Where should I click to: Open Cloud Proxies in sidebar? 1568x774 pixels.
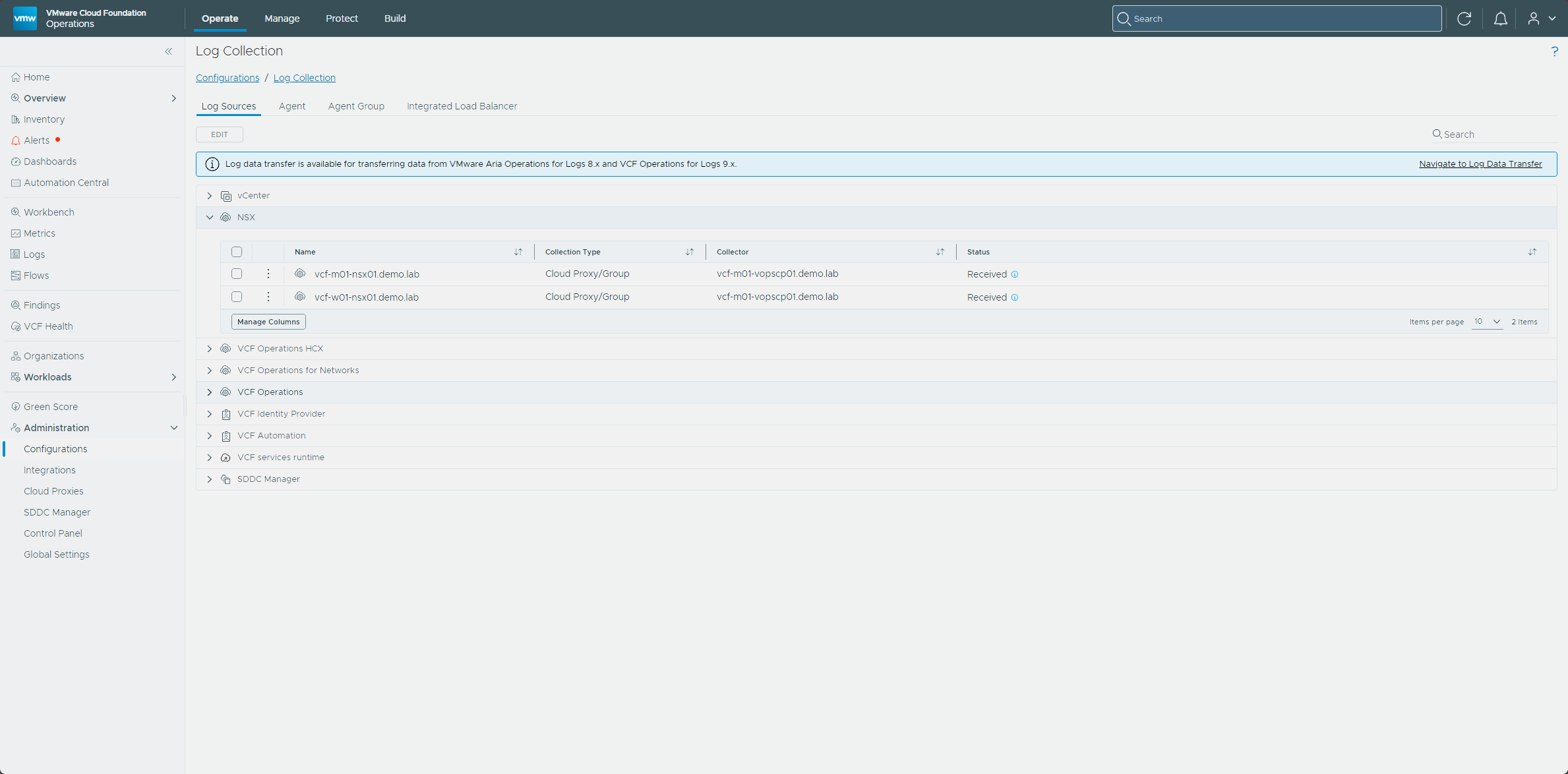(x=53, y=491)
